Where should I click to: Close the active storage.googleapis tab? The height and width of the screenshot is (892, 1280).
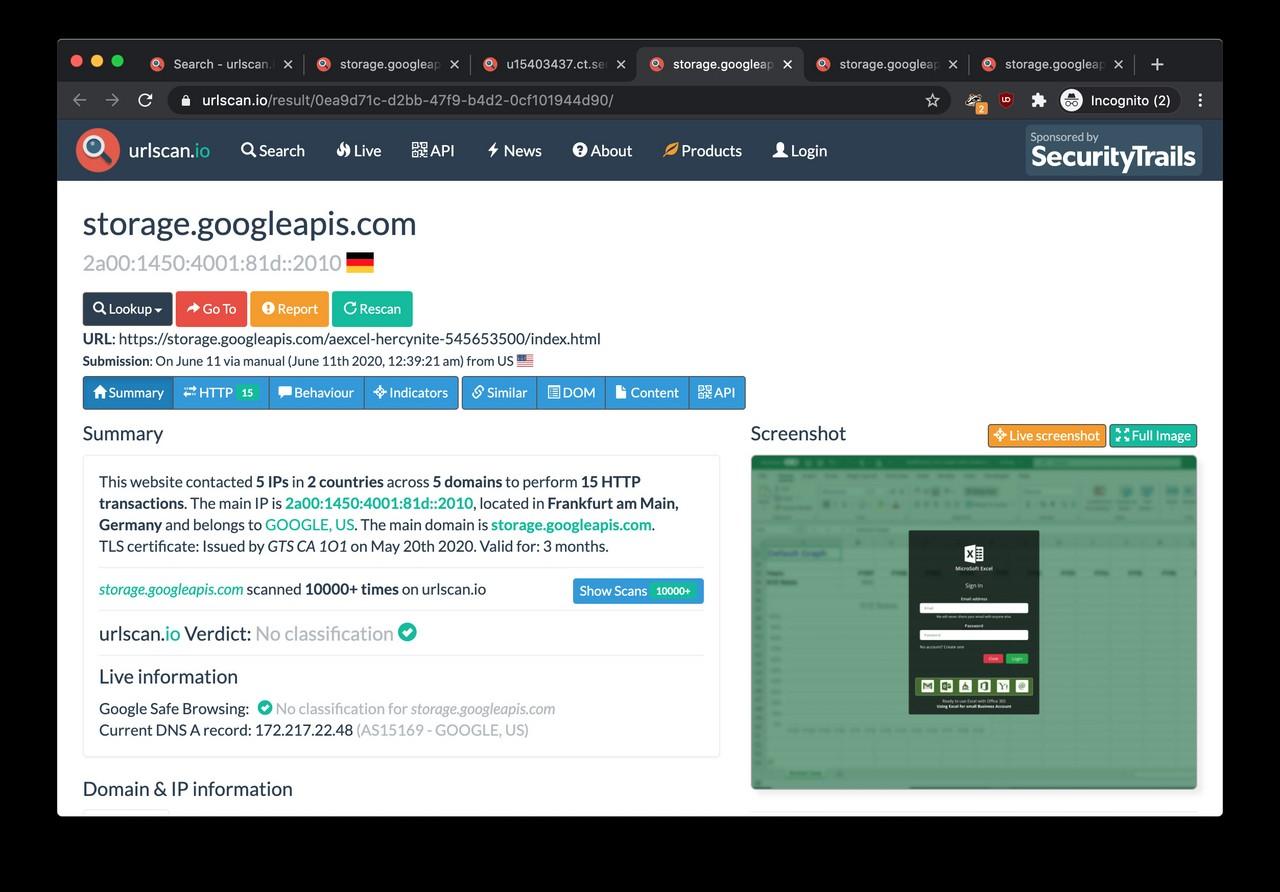787,64
